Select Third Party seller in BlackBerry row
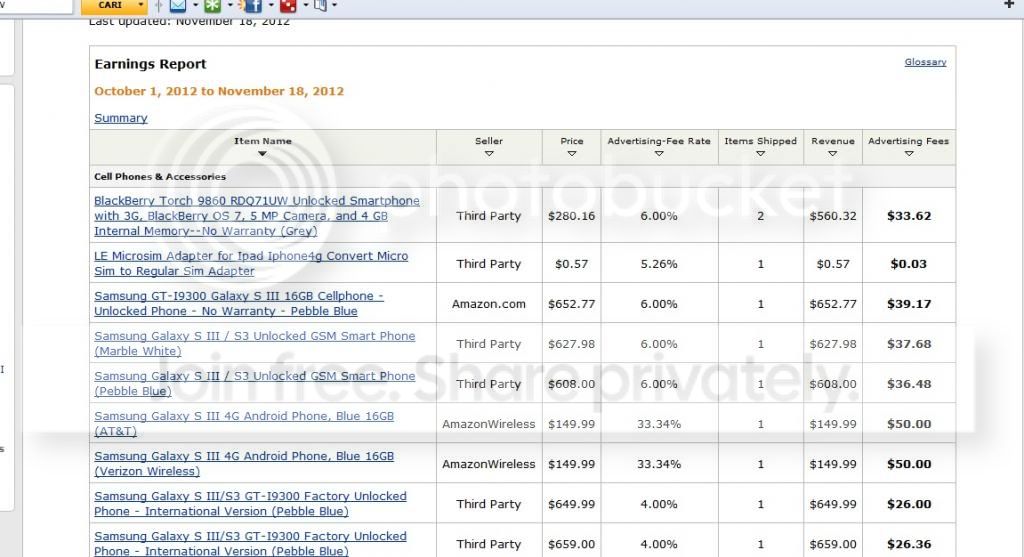The image size is (1024, 557). 488,216
